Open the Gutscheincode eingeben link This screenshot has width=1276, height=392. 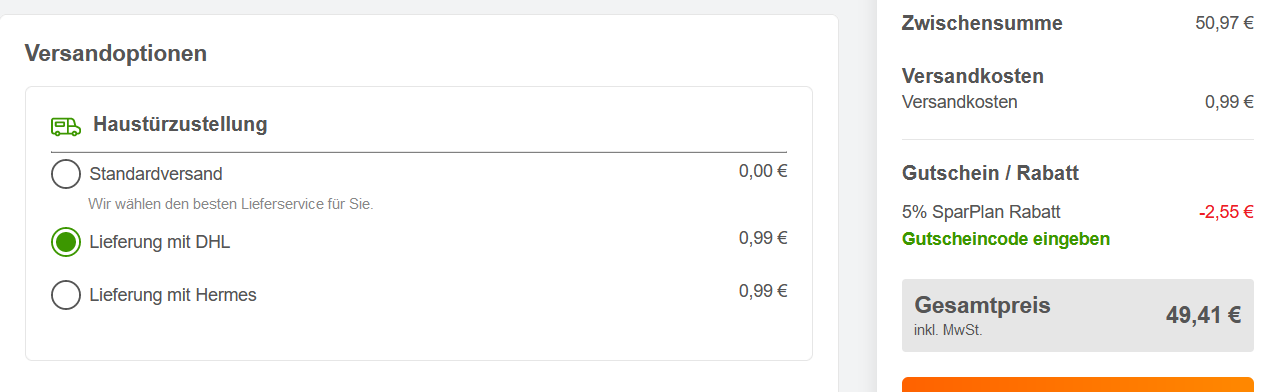(x=1006, y=239)
